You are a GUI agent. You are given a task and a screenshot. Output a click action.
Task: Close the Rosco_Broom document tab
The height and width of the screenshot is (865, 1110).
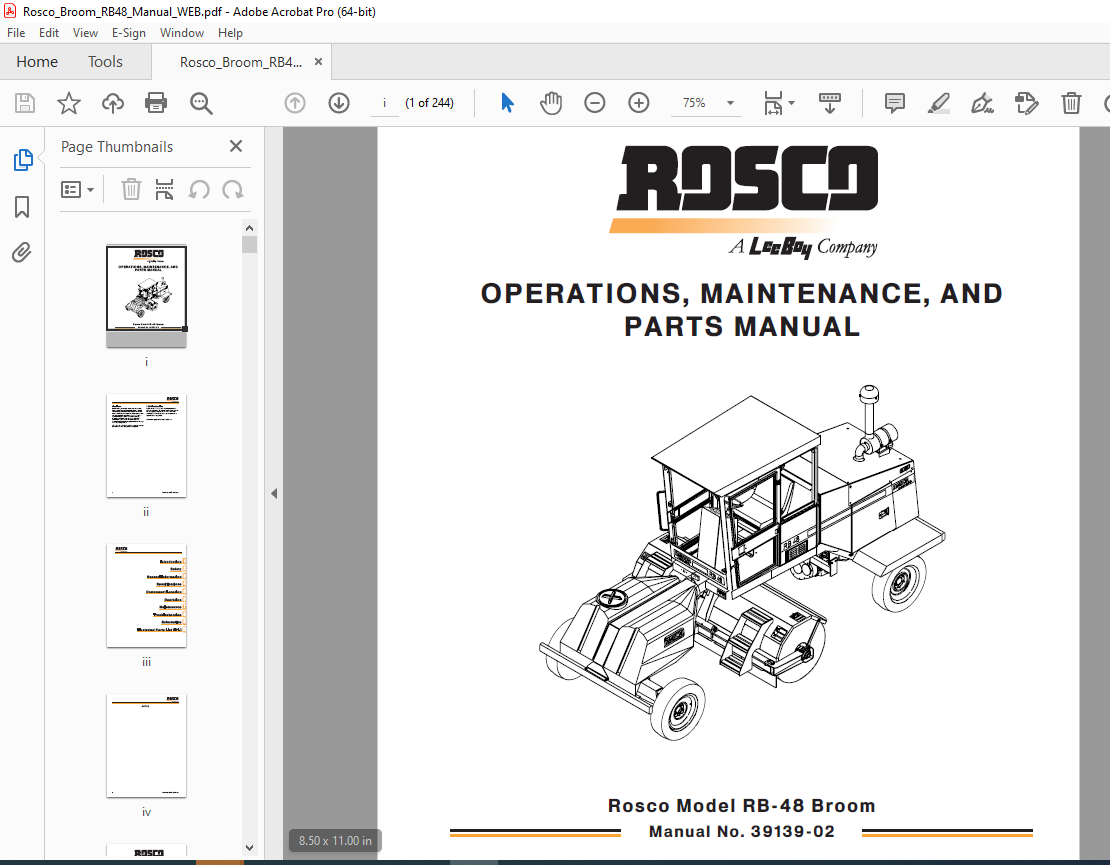click(319, 62)
